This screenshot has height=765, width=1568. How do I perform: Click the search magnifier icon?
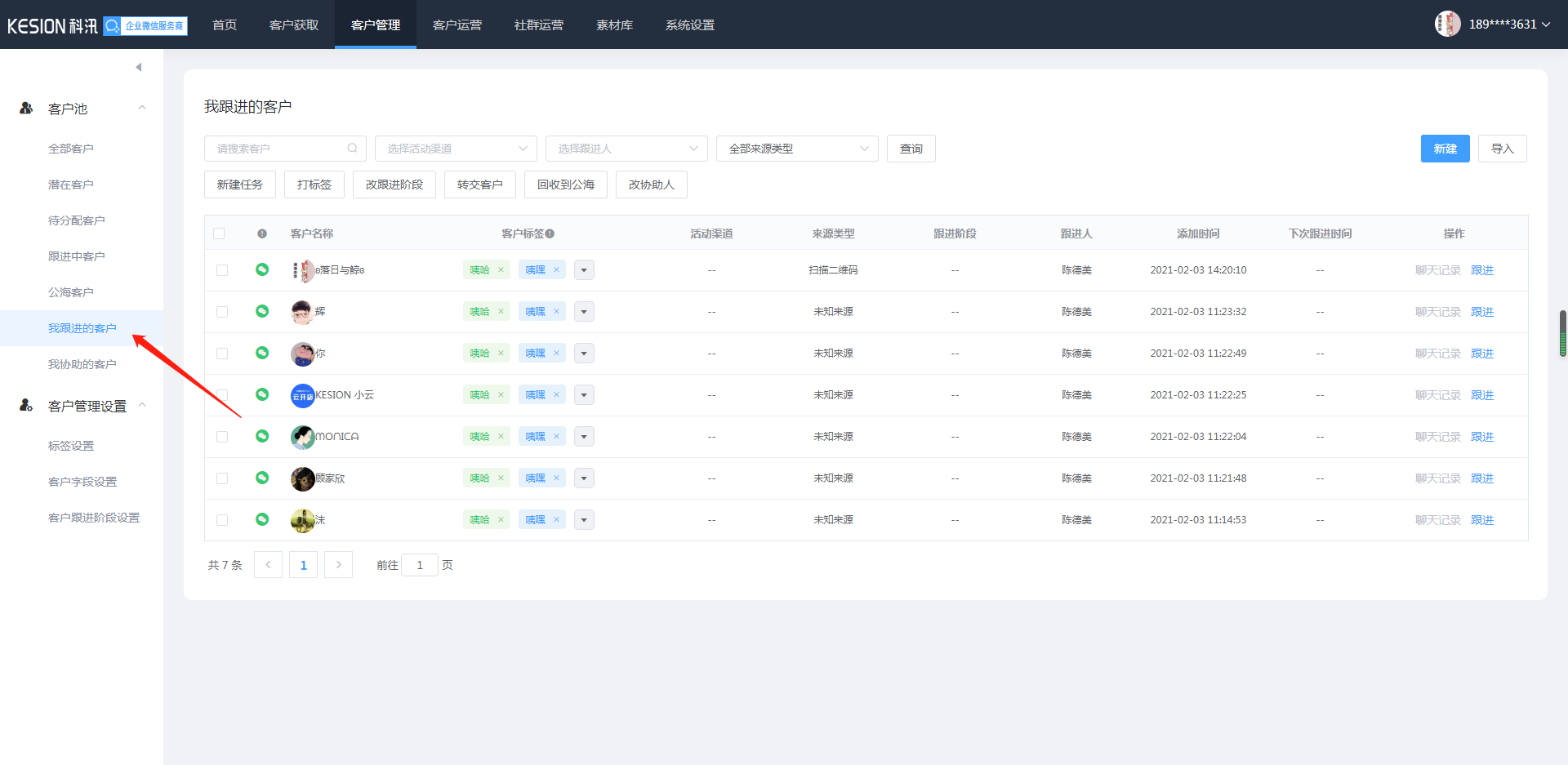click(x=352, y=149)
